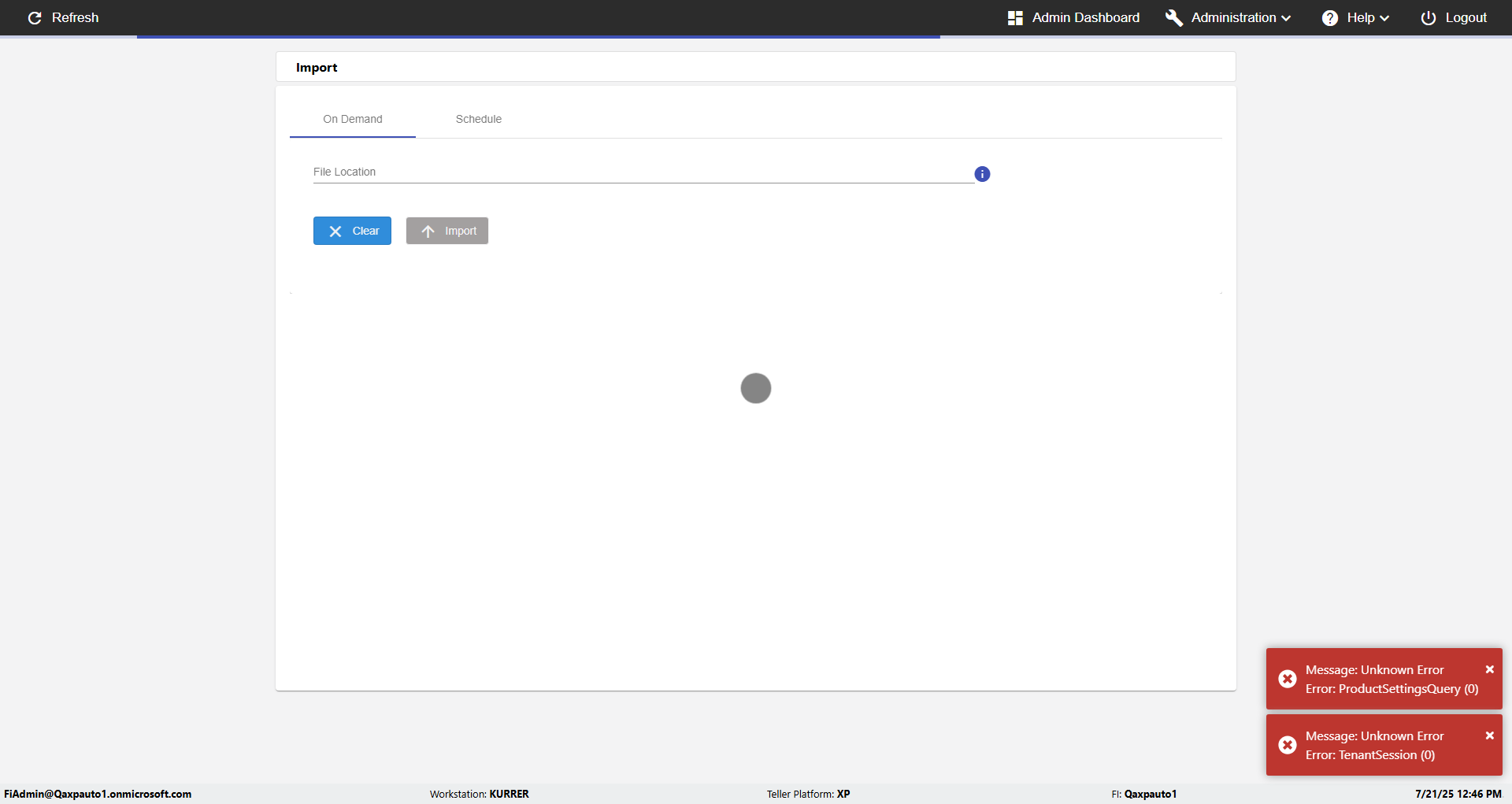Expand the Administration dropdown chevron
This screenshot has height=804, width=1512.
[1286, 18]
